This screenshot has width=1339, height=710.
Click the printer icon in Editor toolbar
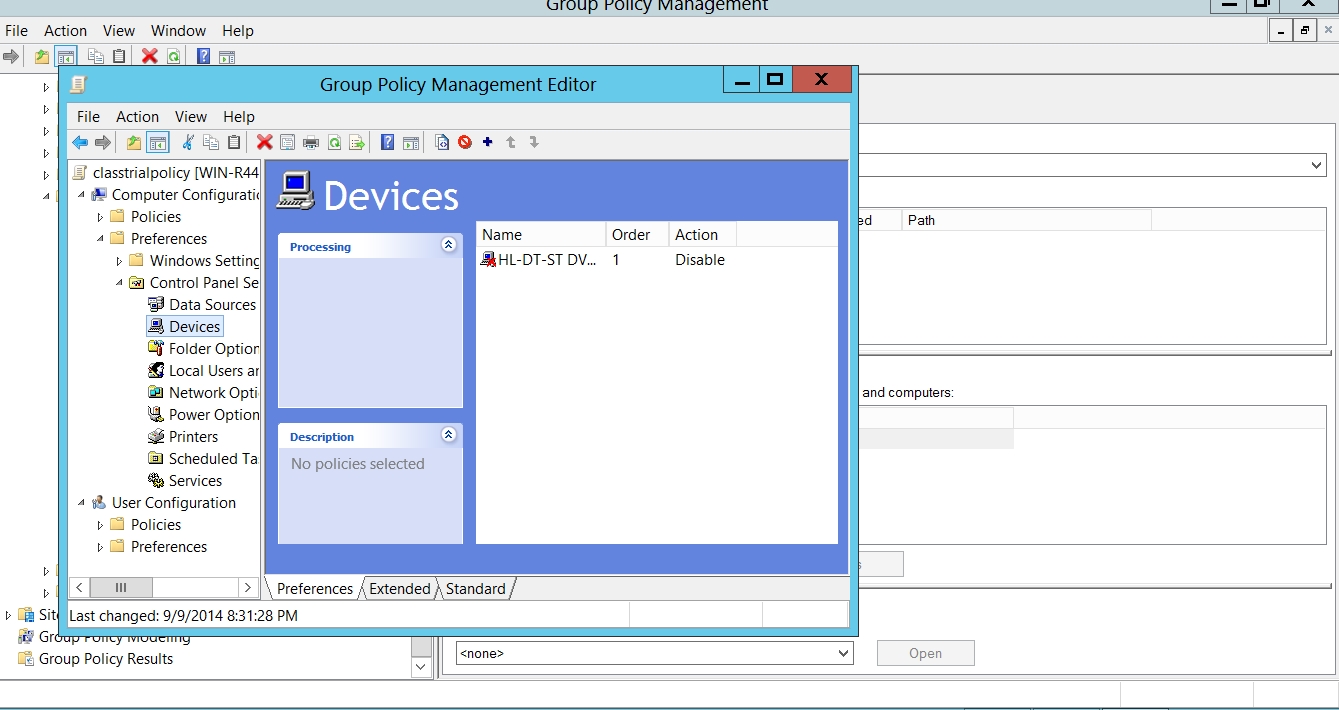(x=311, y=143)
